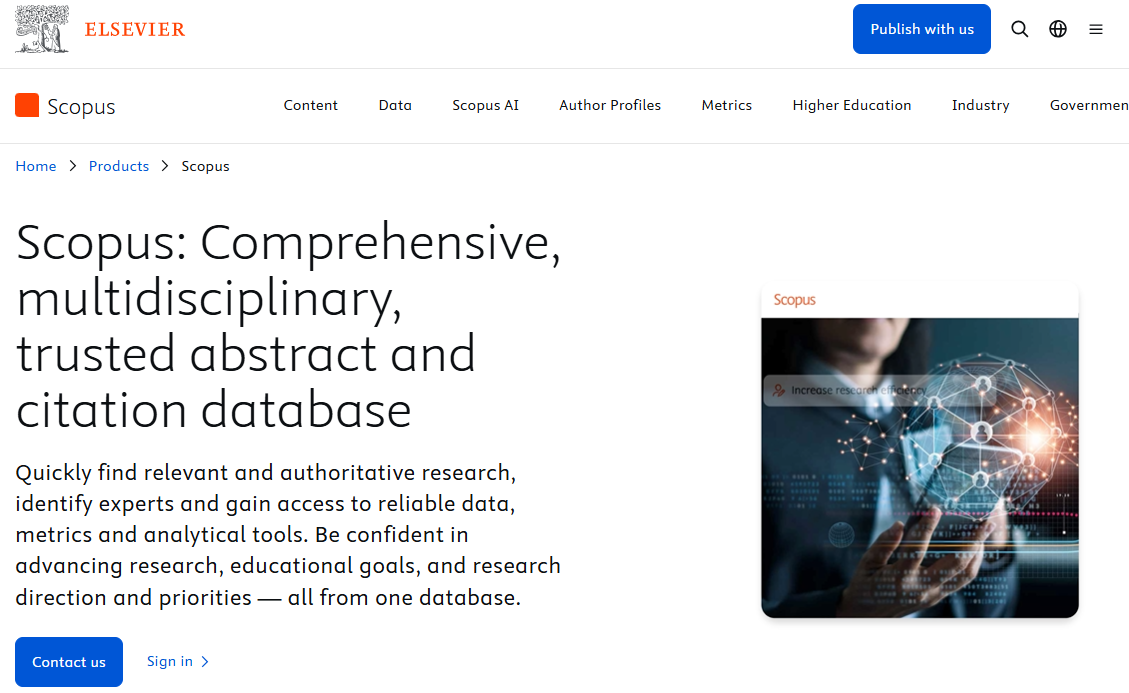Go to Products breadcrumb link

tap(119, 166)
